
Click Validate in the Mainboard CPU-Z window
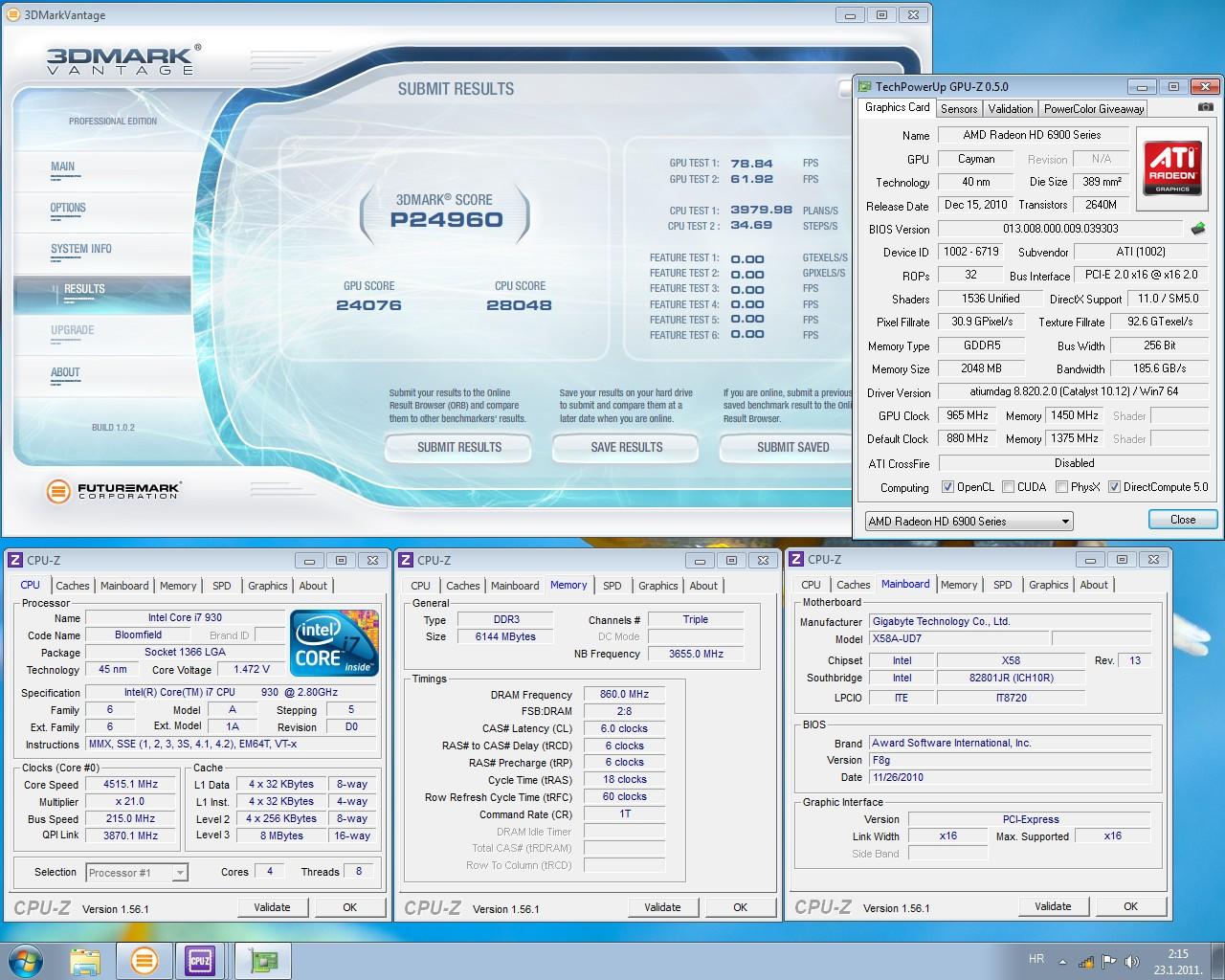1053,906
